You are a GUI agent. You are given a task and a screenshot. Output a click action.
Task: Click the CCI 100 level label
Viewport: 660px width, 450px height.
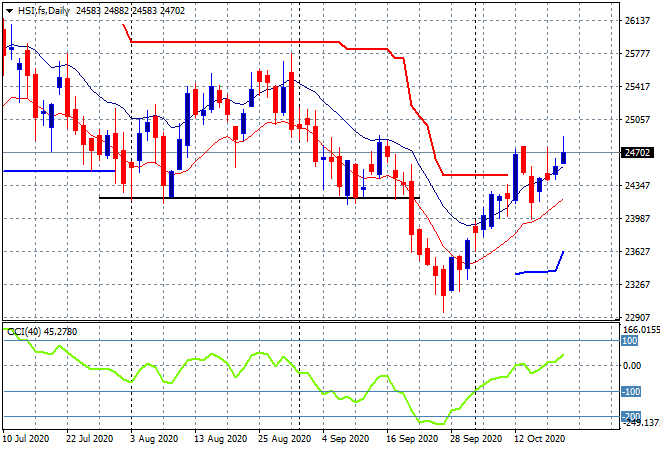(x=630, y=341)
